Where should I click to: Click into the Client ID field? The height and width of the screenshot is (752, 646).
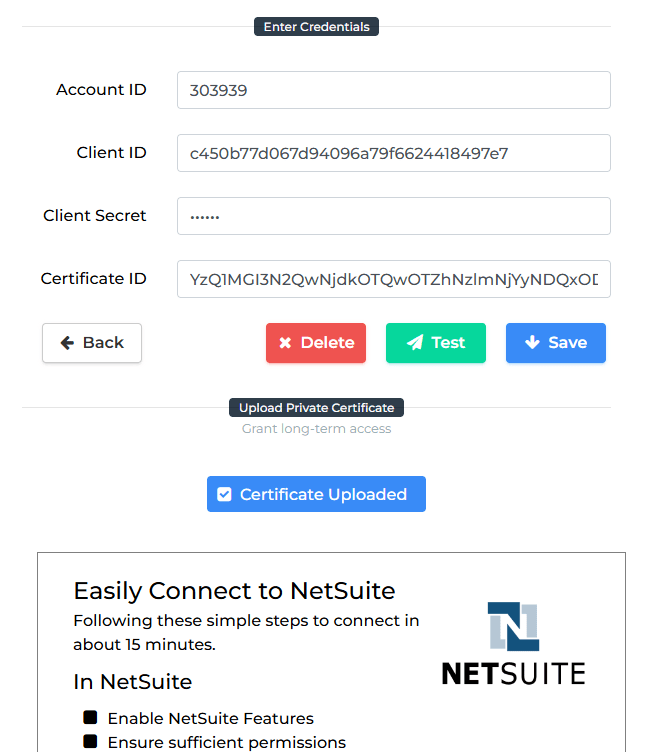393,153
